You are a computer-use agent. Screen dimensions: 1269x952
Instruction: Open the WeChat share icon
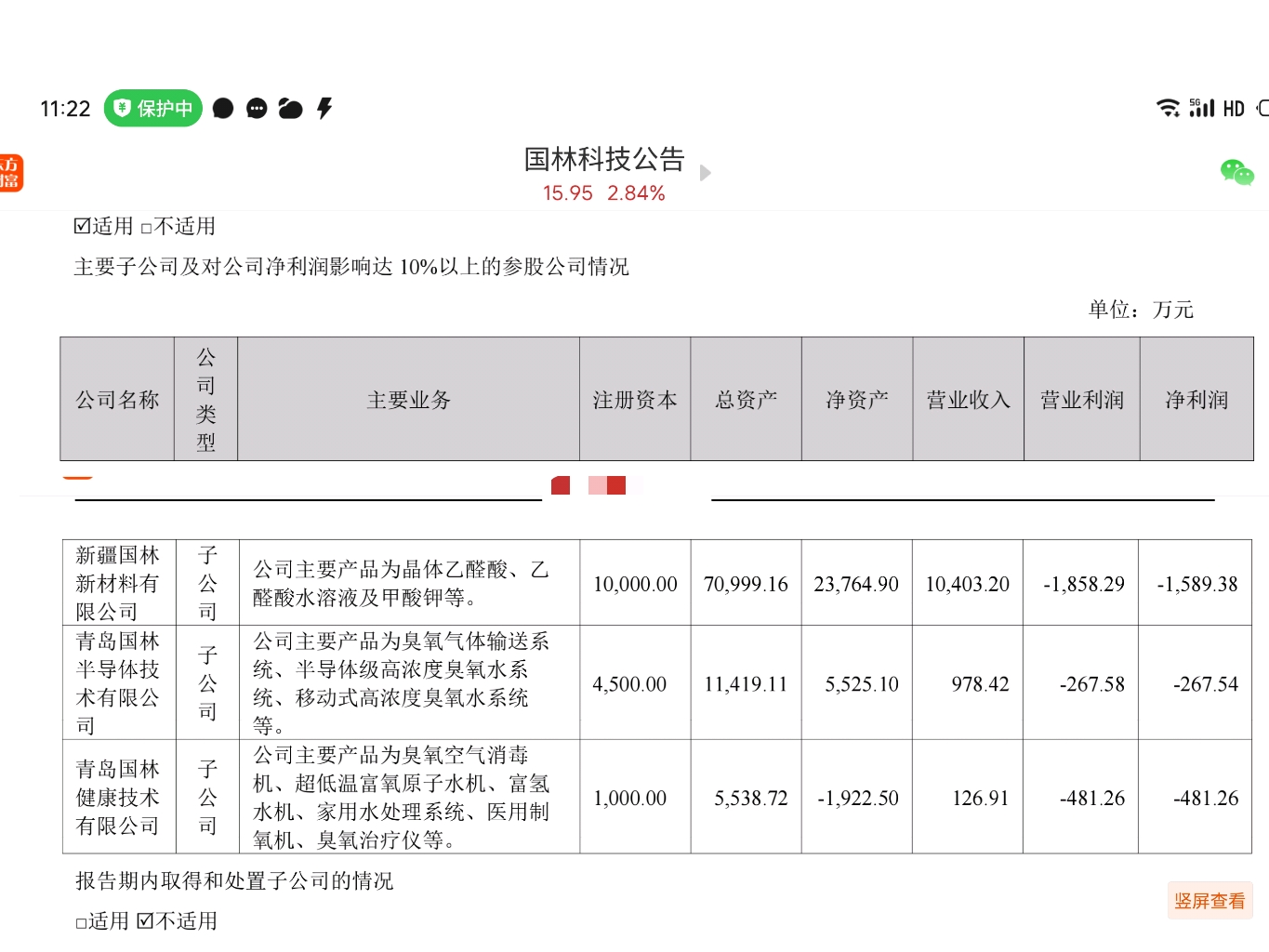point(1236,172)
